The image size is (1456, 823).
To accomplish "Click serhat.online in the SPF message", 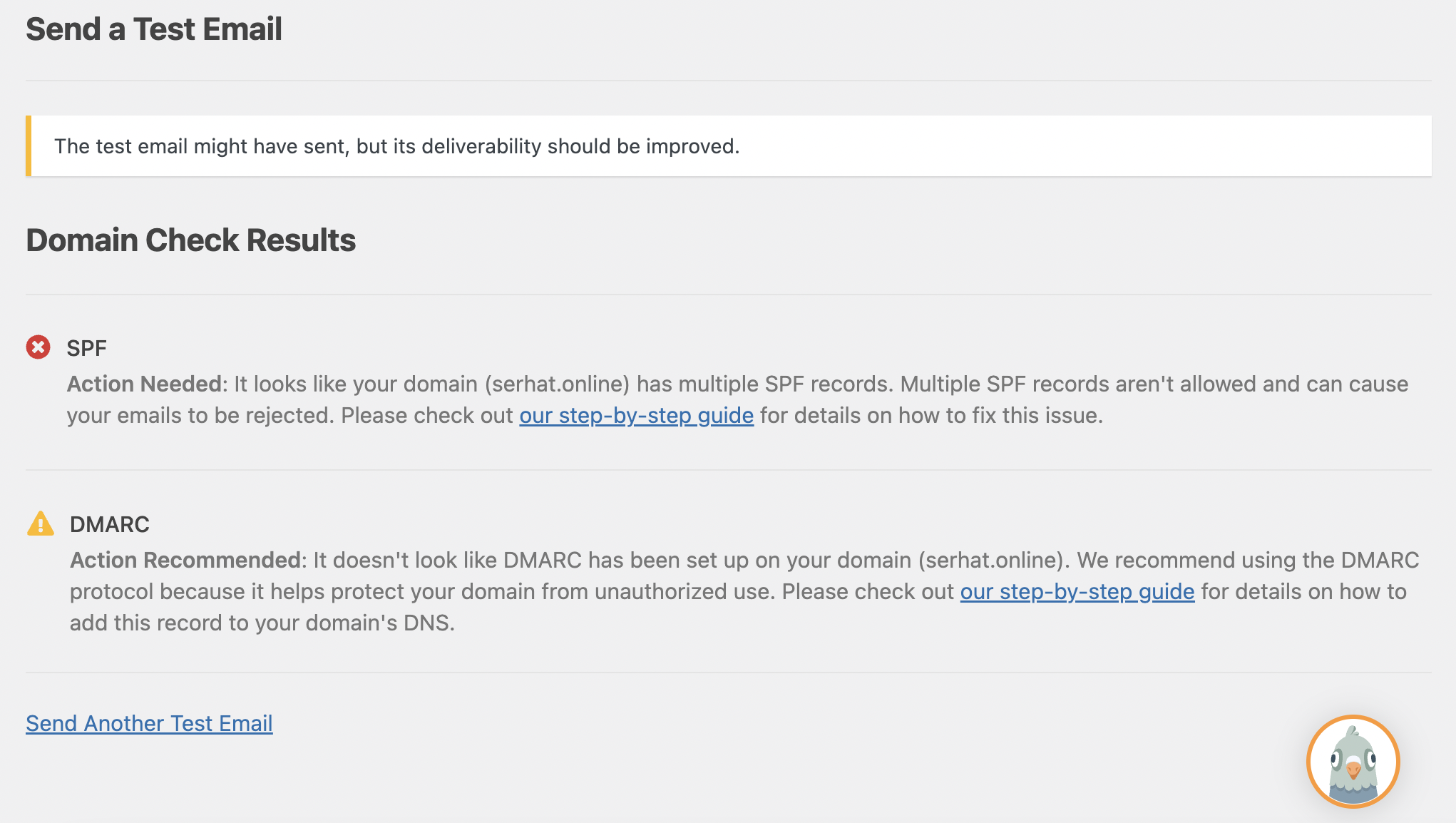I will coord(558,384).
